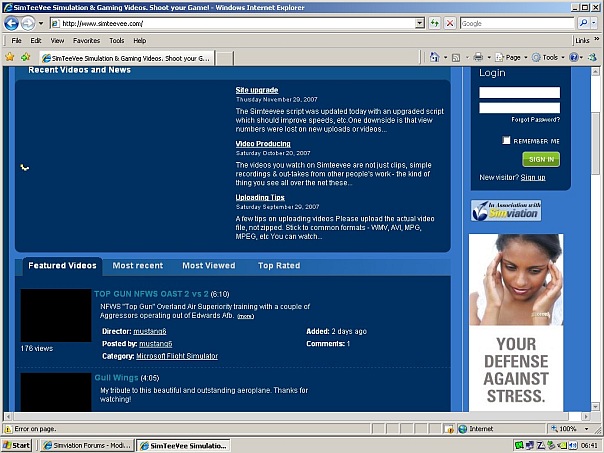Click the first Login username field
This screenshot has width=604, height=453.
519,92
